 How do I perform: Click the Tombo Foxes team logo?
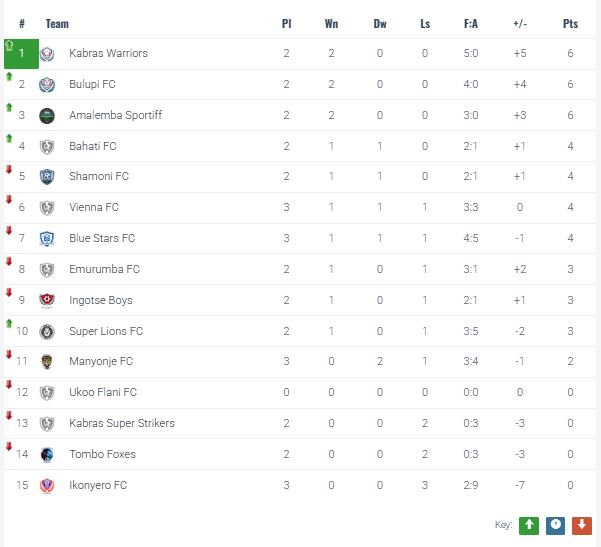coord(47,455)
